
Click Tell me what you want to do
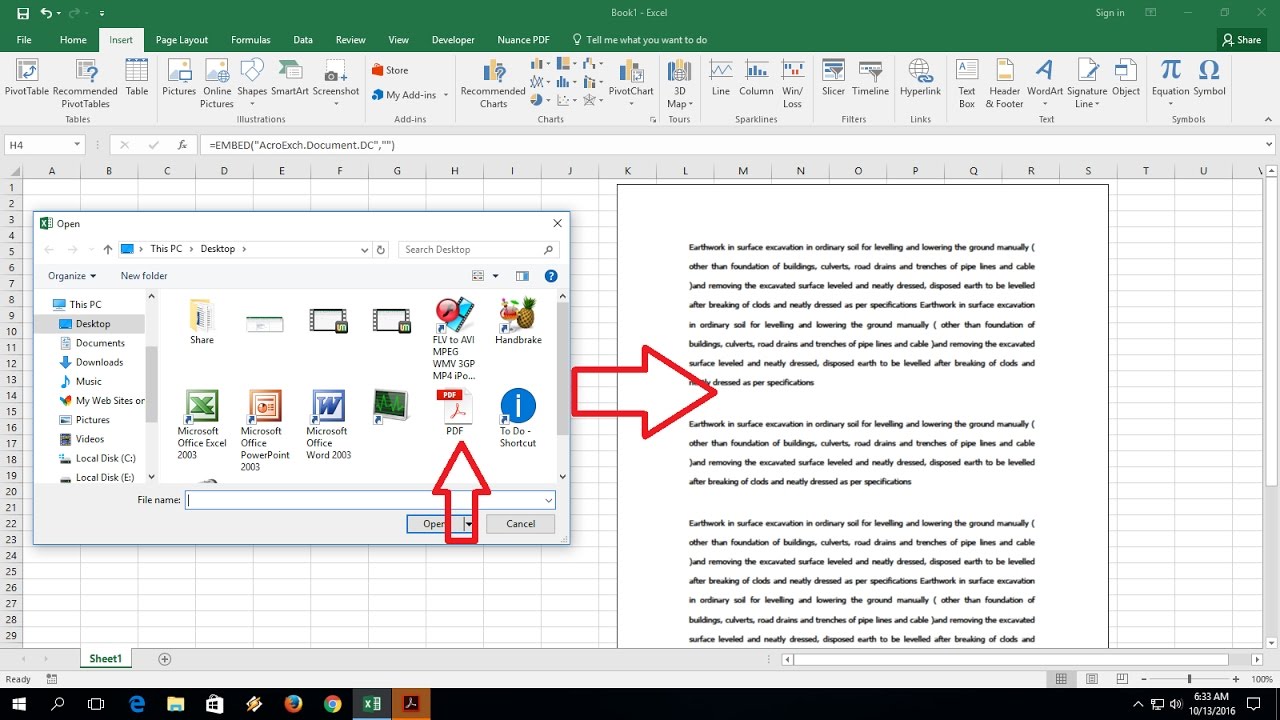pyautogui.click(x=639, y=40)
